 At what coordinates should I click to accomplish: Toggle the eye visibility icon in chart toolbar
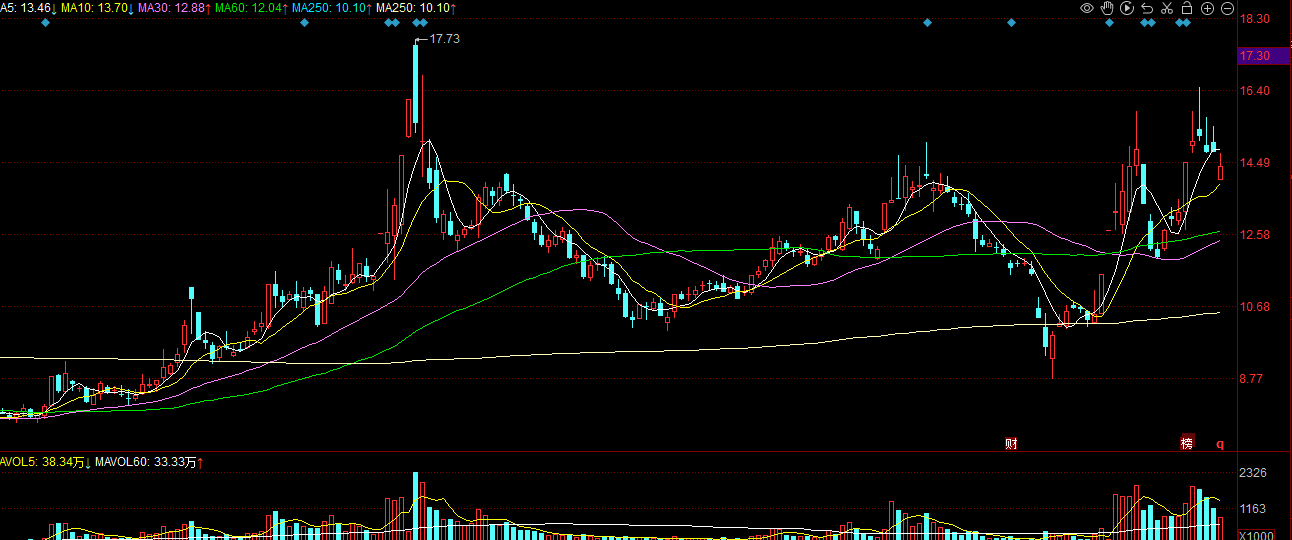tap(1087, 8)
